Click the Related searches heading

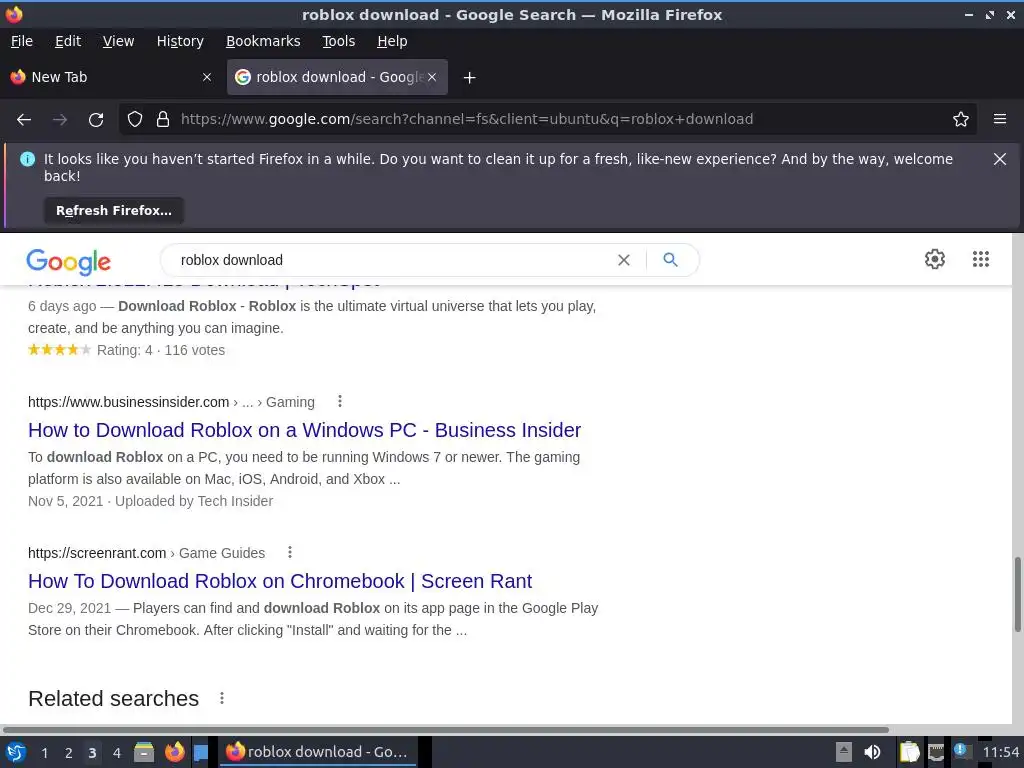(114, 698)
